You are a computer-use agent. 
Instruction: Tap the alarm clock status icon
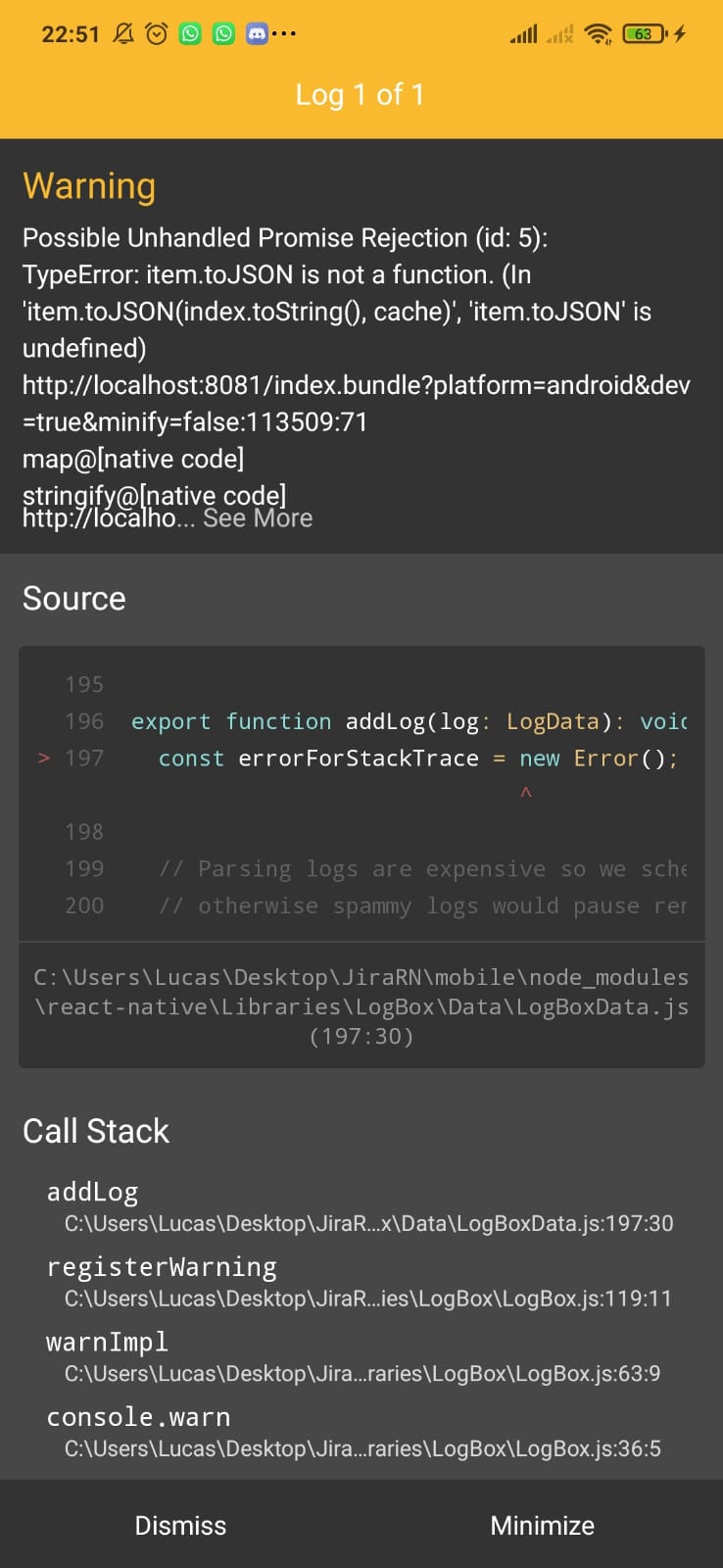(157, 34)
